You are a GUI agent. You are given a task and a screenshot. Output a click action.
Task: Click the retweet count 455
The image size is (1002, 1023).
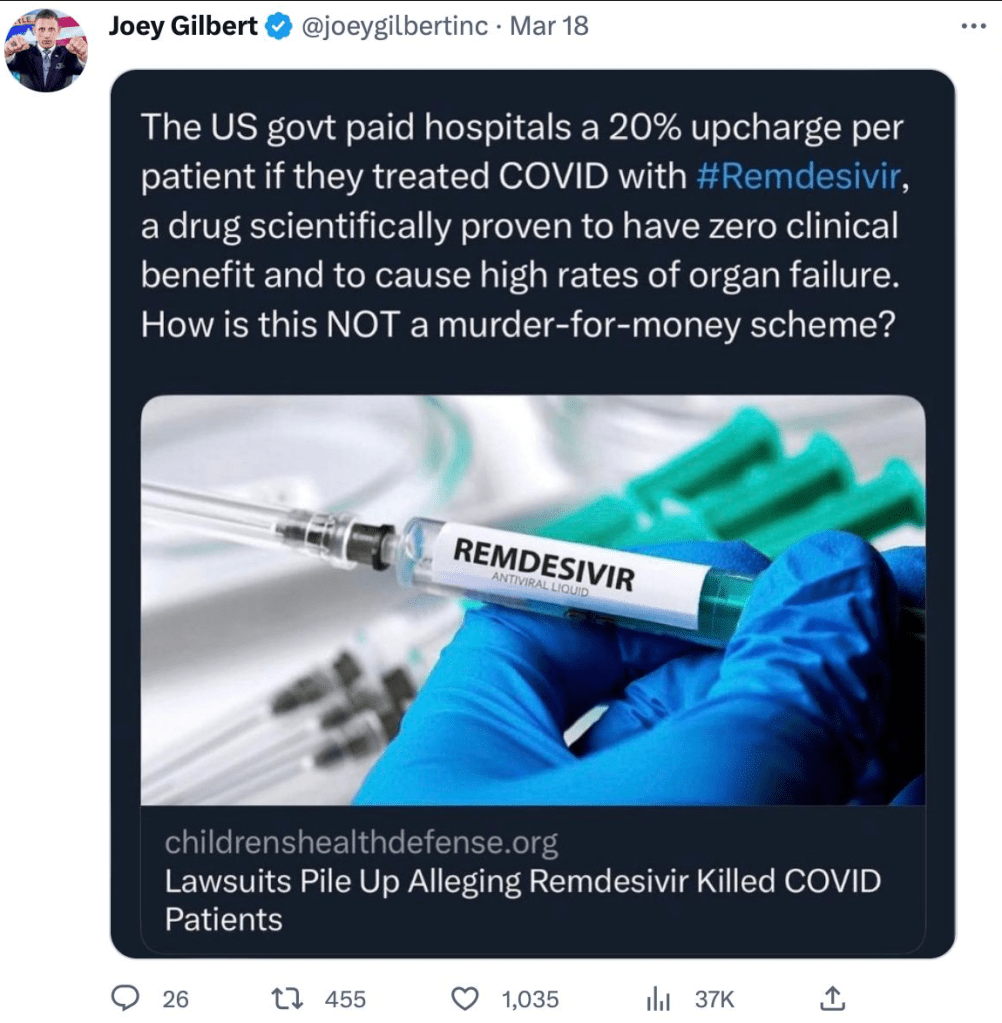tap(346, 998)
